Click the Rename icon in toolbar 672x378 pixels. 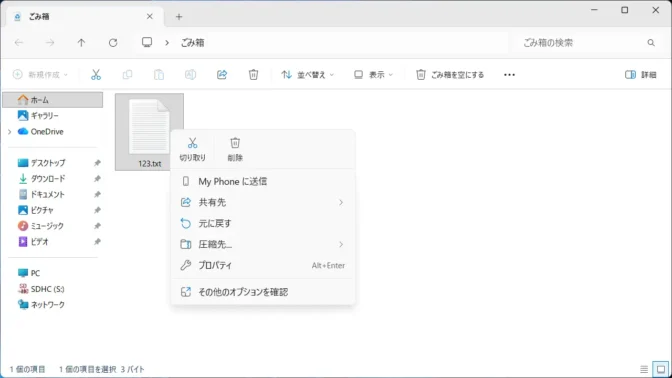point(190,75)
